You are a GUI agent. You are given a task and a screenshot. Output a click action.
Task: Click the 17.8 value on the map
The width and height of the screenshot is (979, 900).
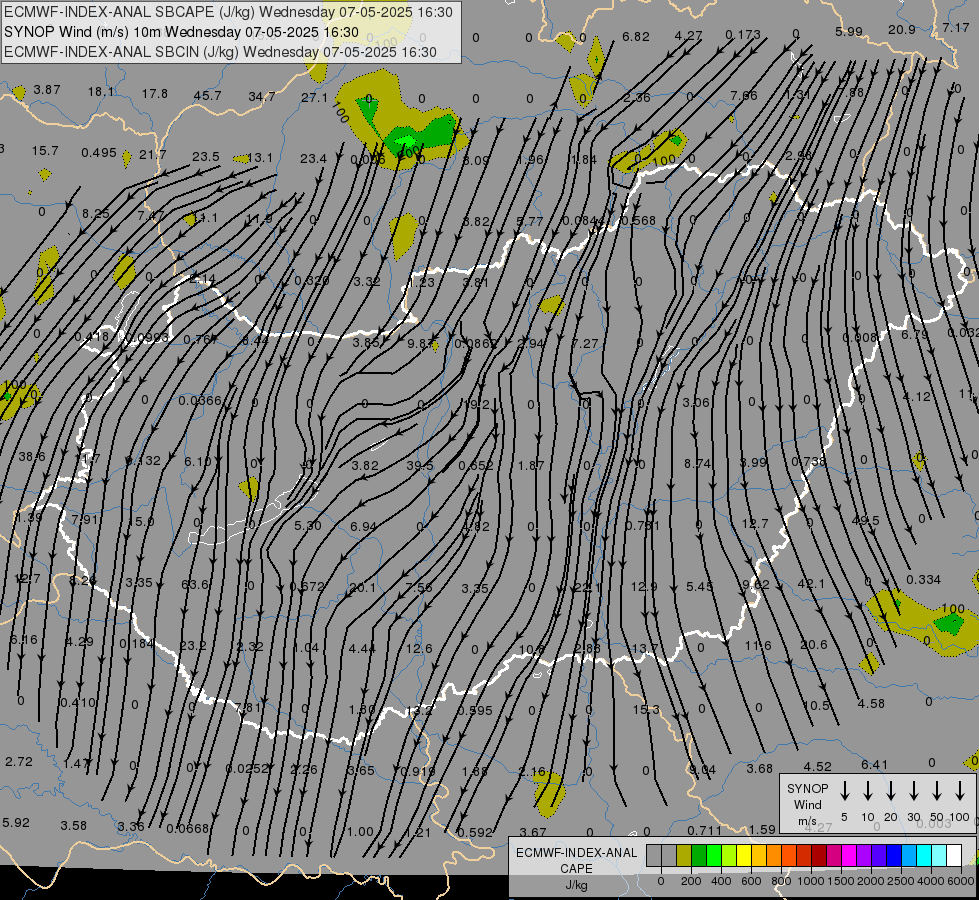[154, 94]
